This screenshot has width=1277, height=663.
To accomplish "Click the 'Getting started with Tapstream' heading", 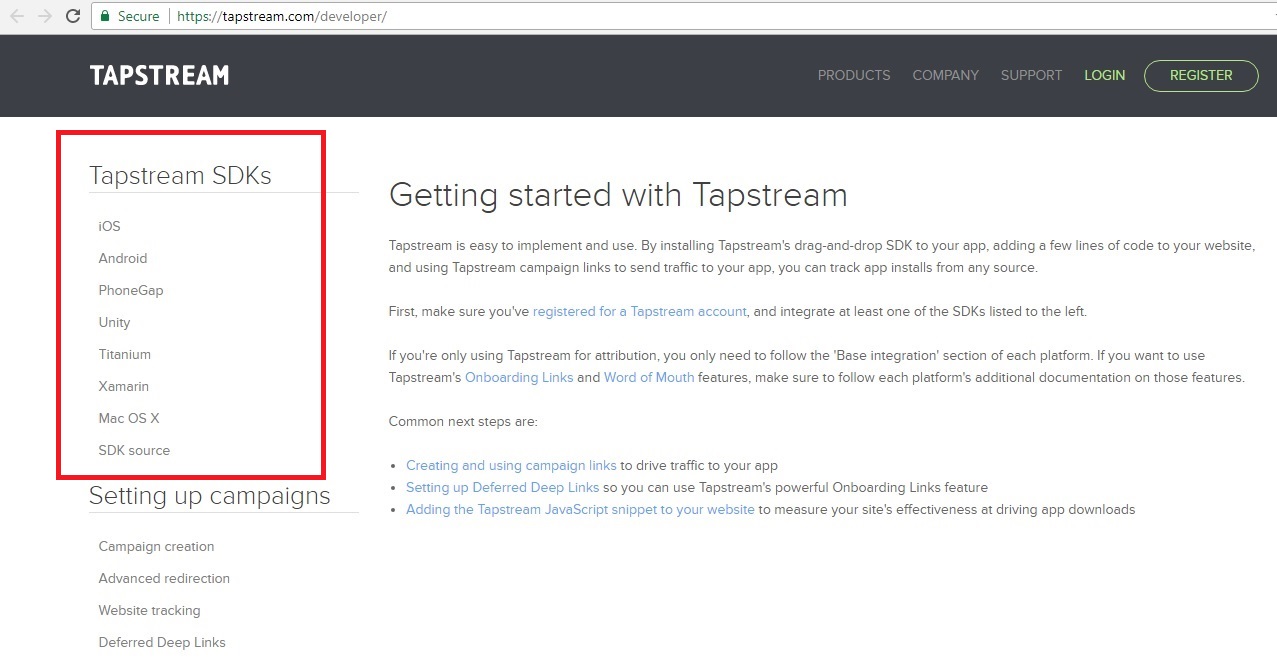I will (x=618, y=194).
